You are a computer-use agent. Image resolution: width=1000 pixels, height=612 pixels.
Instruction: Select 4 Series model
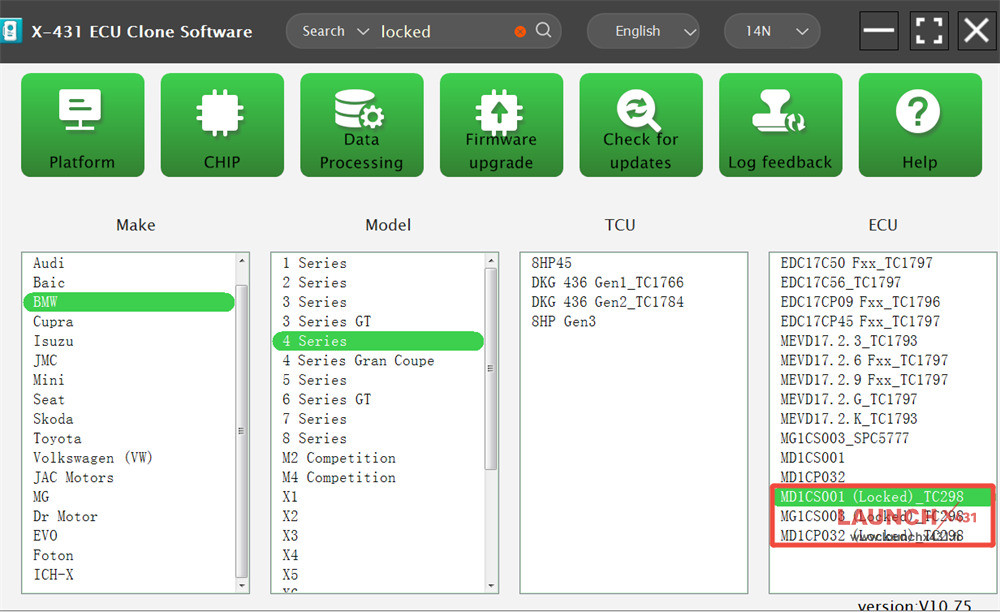tap(378, 341)
